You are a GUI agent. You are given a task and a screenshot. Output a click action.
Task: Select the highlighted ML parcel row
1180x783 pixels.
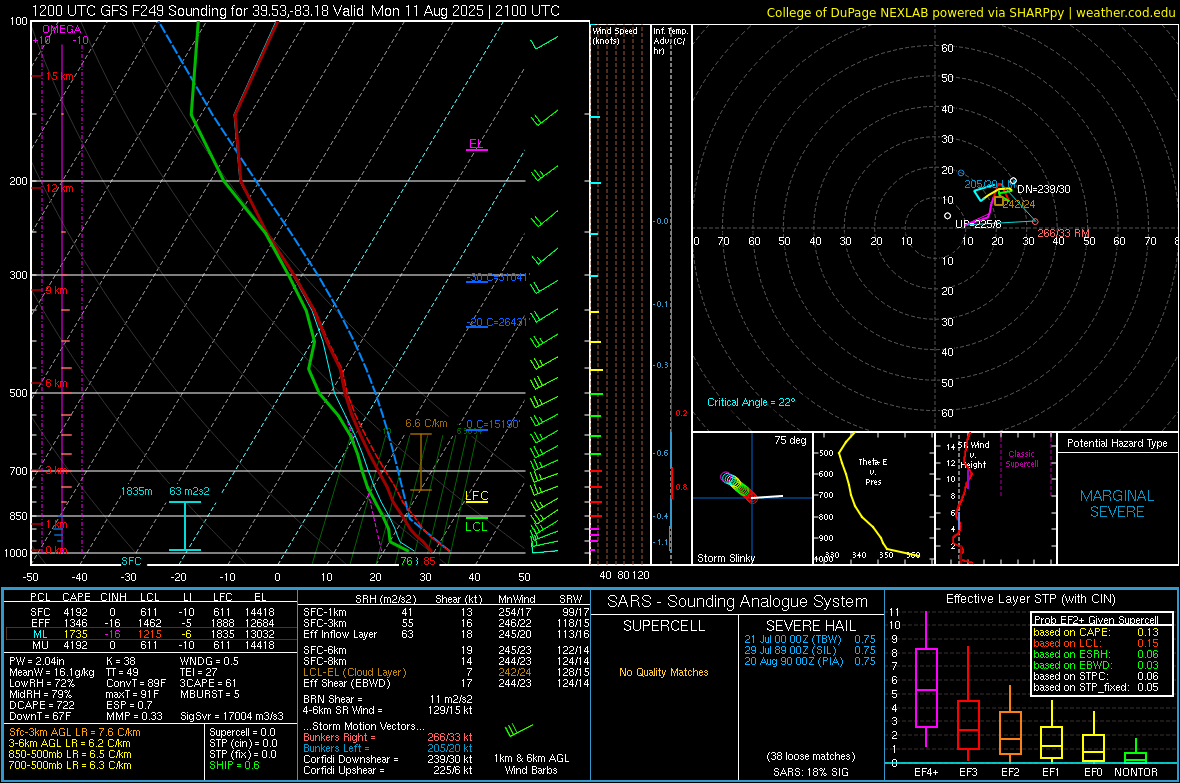click(x=151, y=634)
